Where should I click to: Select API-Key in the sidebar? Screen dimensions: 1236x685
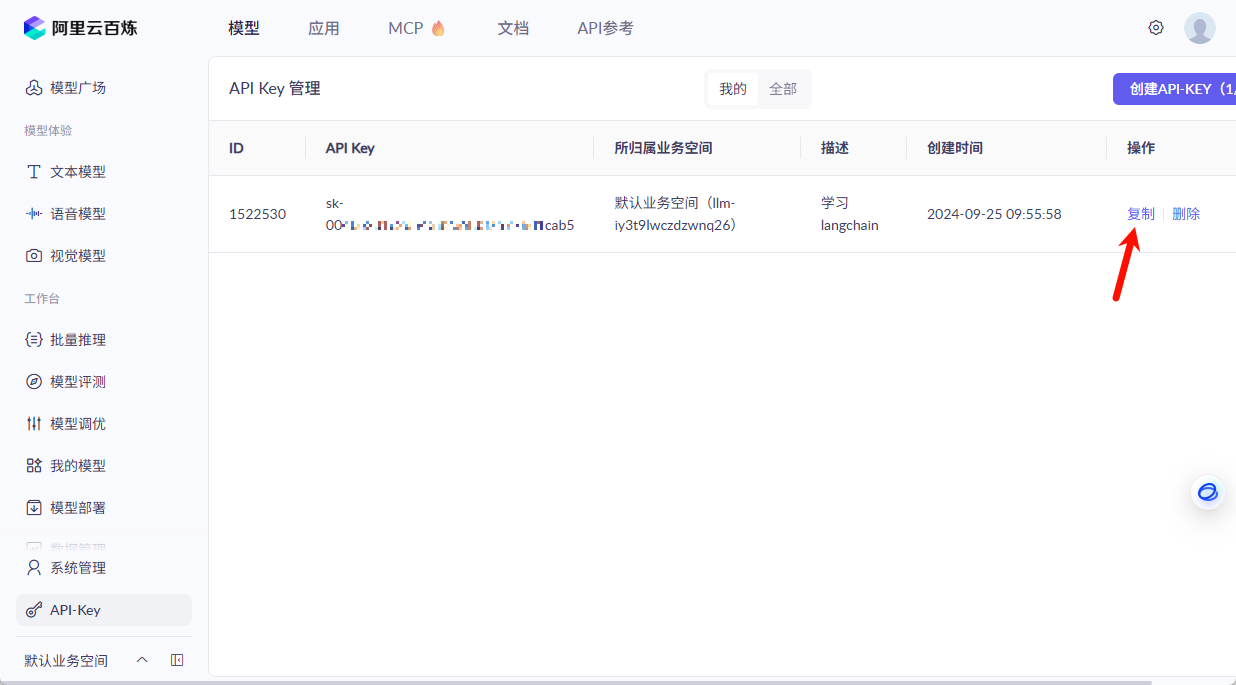104,610
